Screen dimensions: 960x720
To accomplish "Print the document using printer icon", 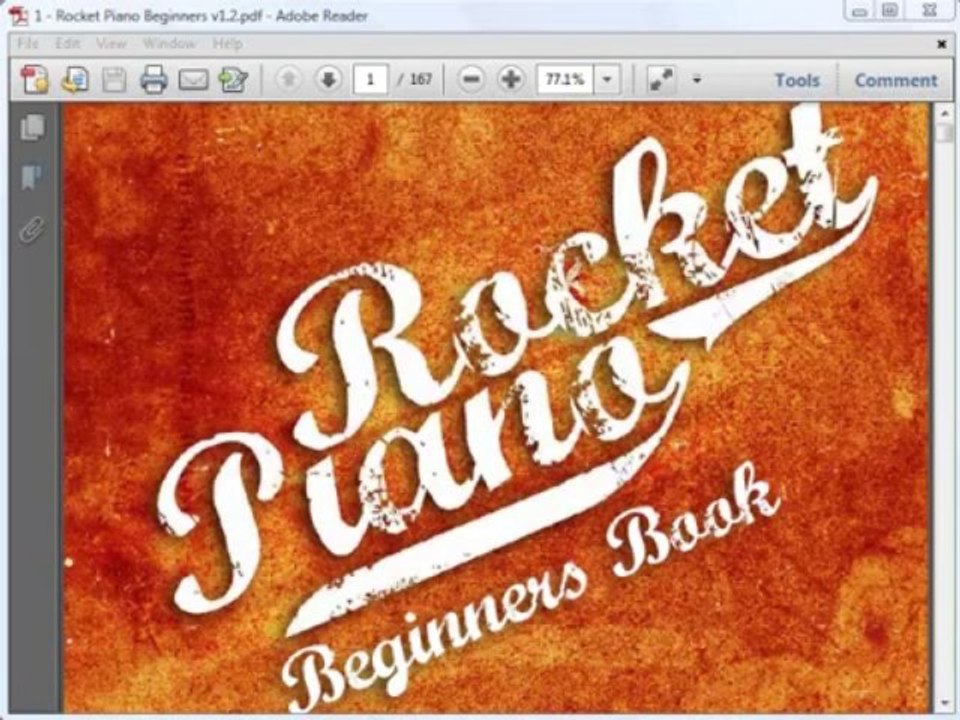I will click(153, 80).
